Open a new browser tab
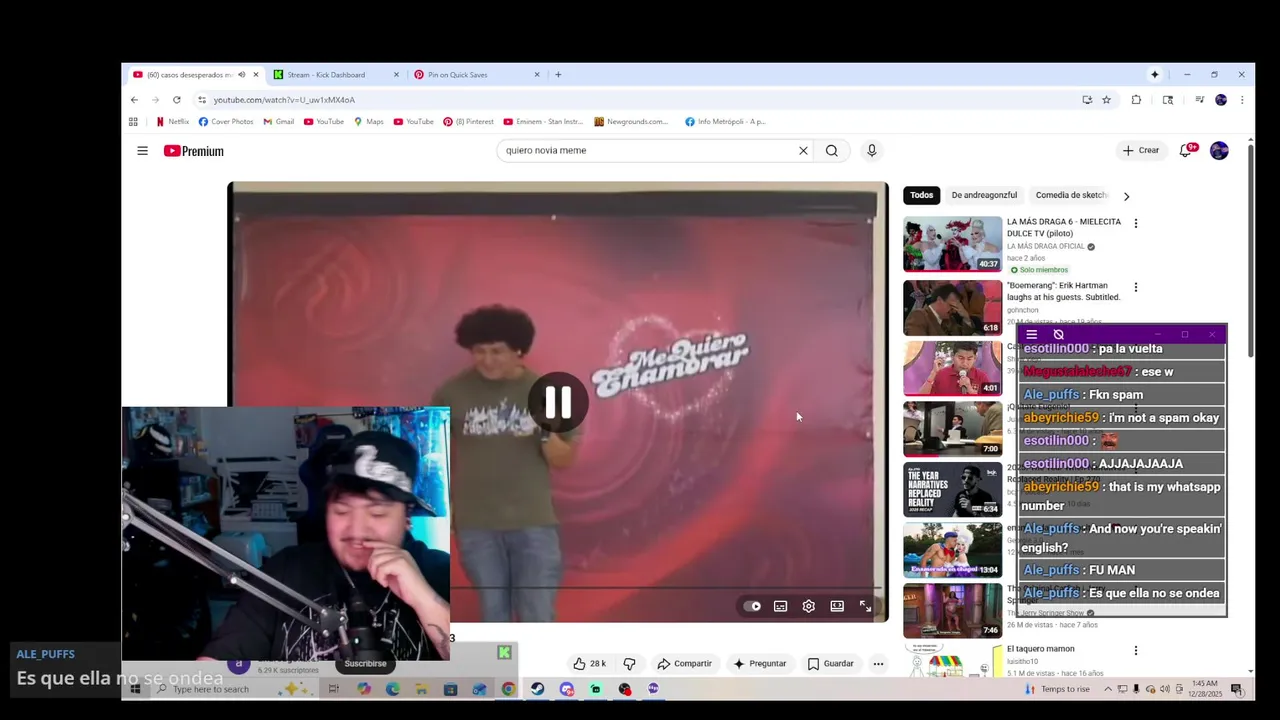Screen dimensions: 1280x720 click(558, 75)
